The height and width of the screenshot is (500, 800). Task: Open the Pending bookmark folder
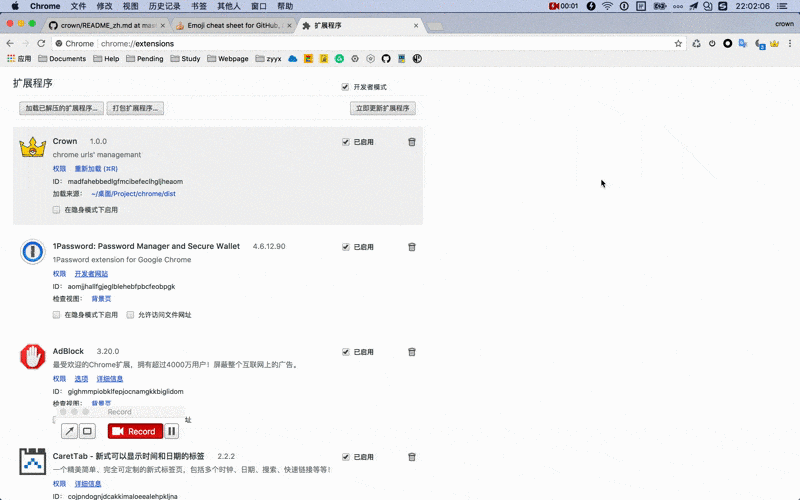[145, 59]
